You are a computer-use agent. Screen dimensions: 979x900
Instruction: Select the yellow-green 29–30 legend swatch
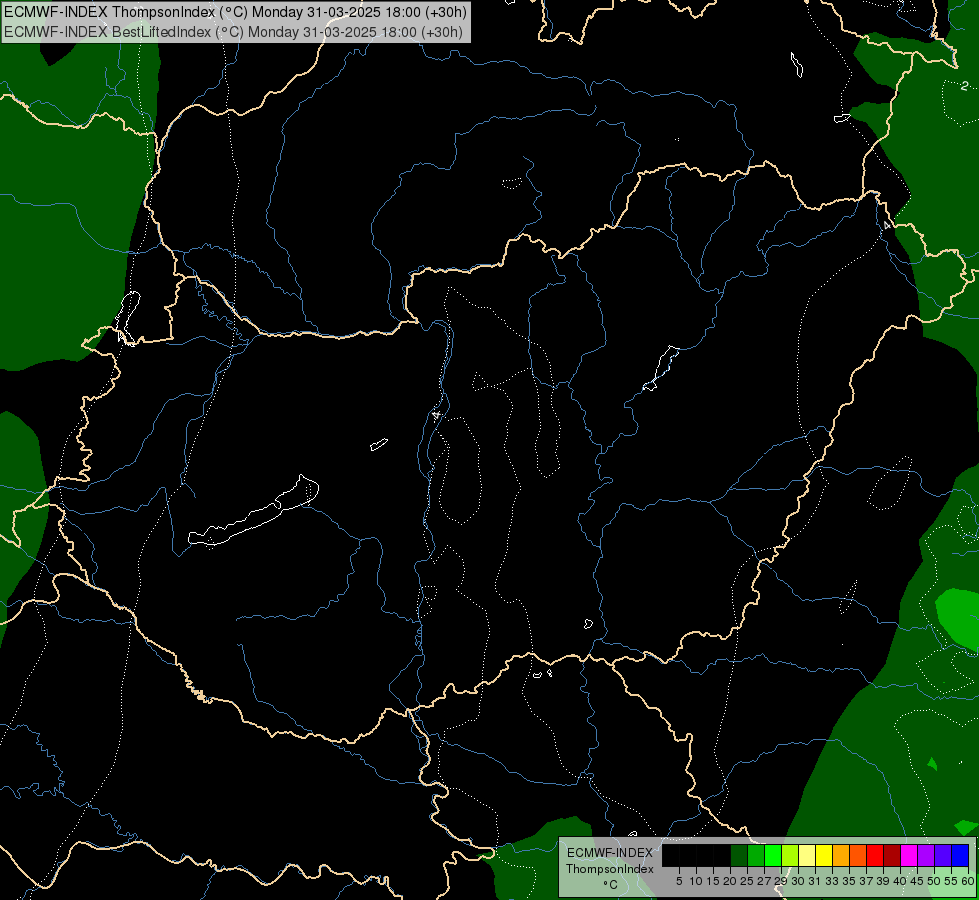tap(790, 856)
